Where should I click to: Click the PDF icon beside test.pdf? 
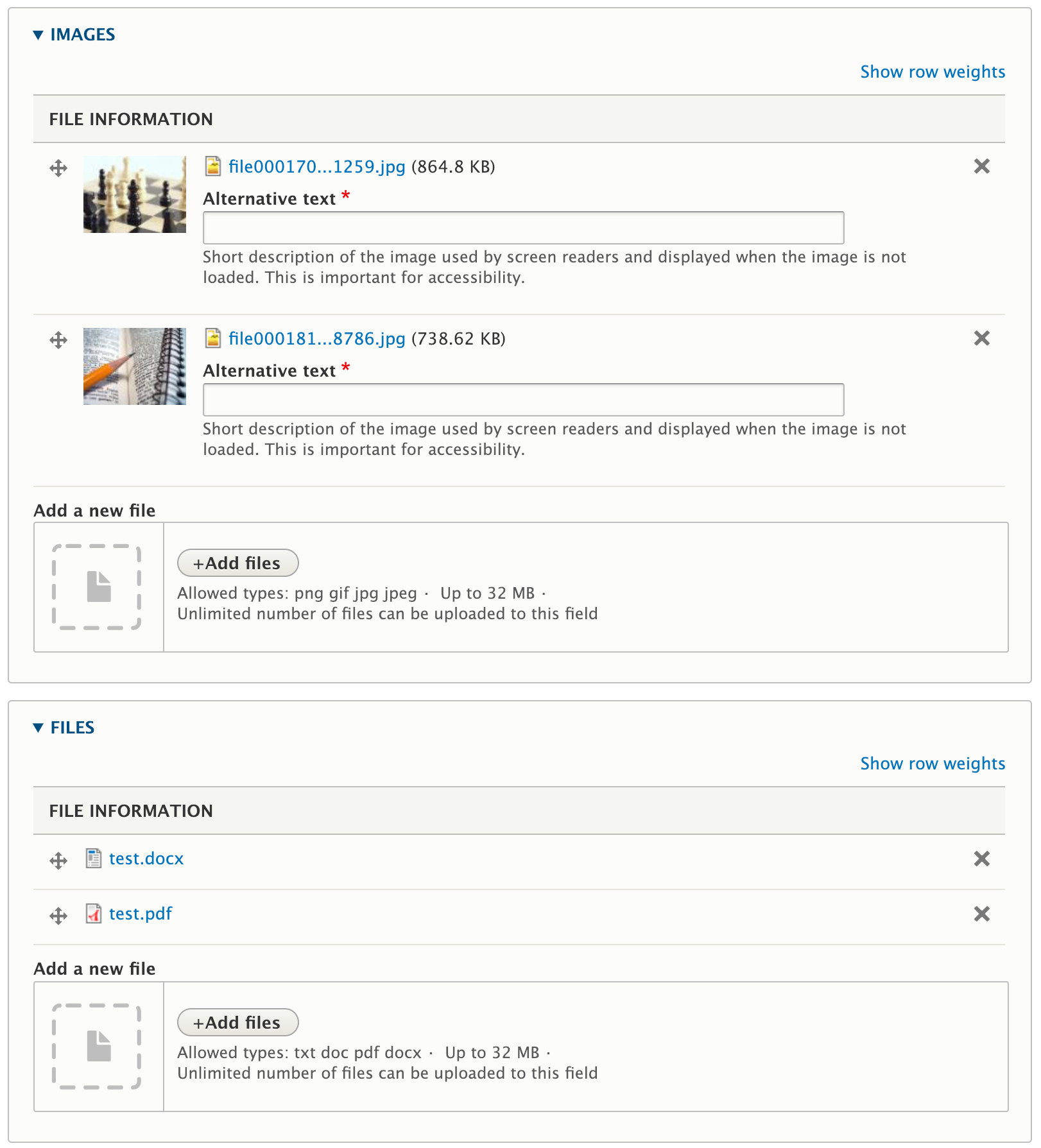pos(94,913)
